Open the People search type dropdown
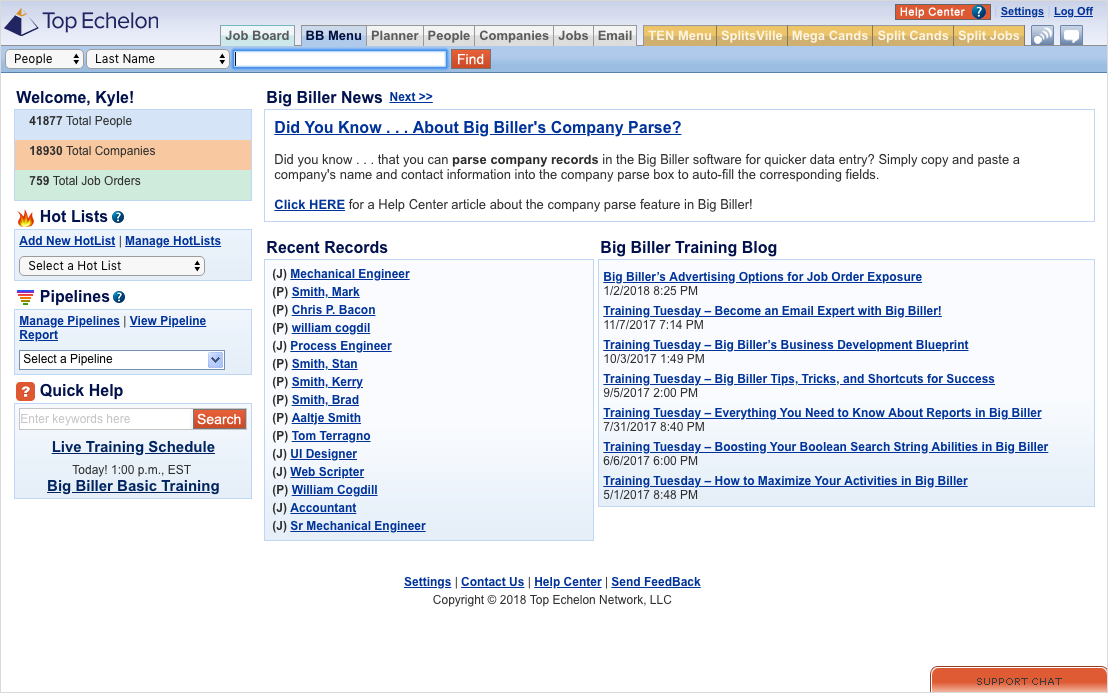The height and width of the screenshot is (693, 1108). pos(44,59)
